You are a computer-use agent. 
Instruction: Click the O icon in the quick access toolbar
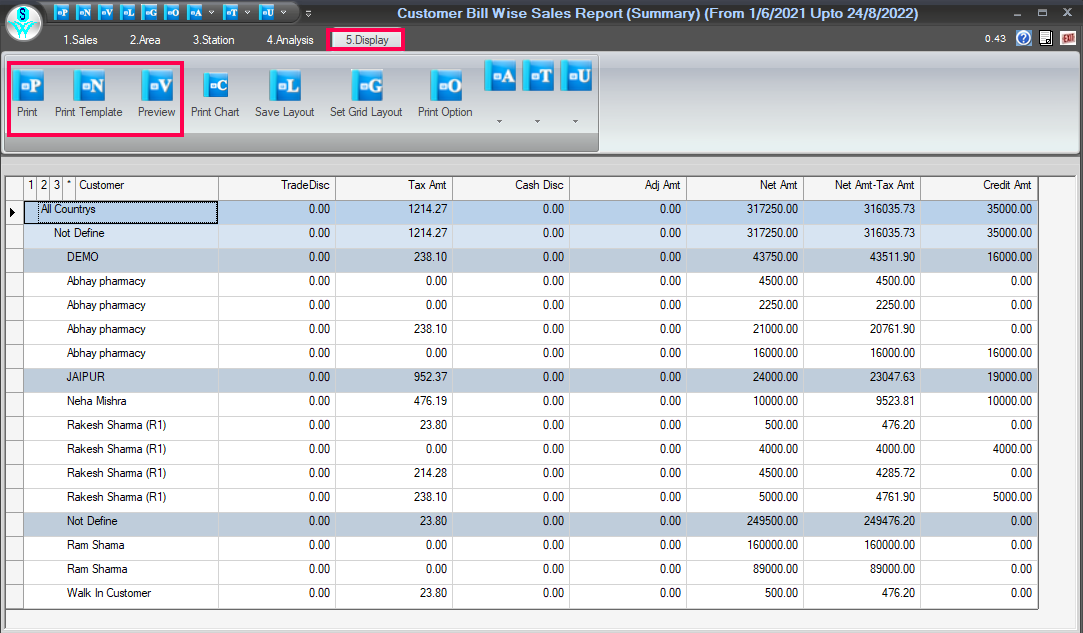[x=172, y=12]
